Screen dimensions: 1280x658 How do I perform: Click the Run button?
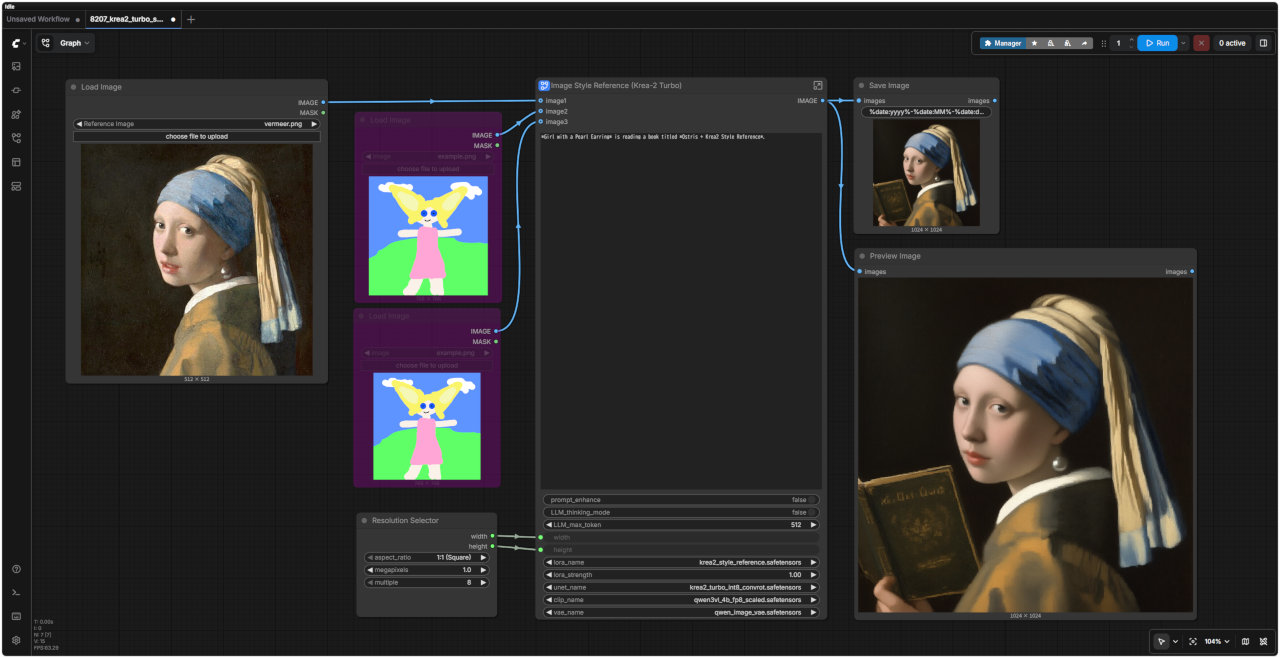(1157, 43)
